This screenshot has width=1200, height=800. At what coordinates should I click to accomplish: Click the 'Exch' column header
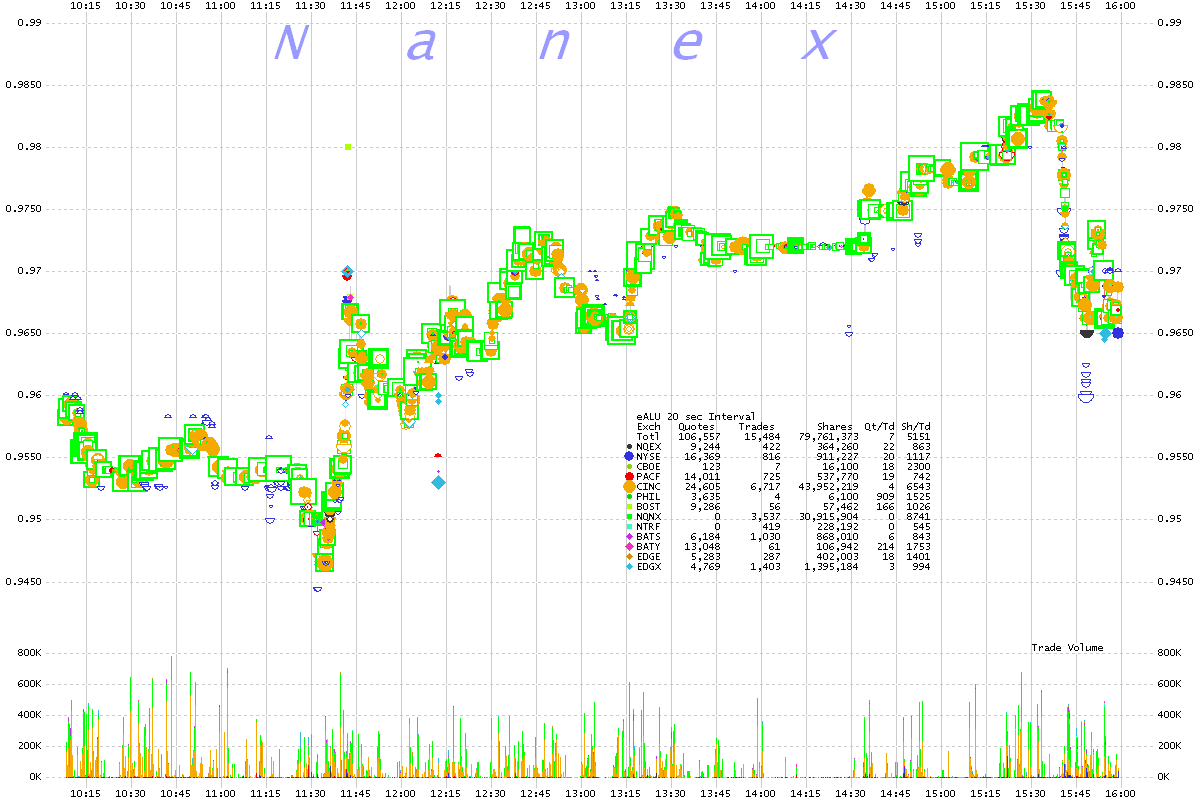pos(649,426)
